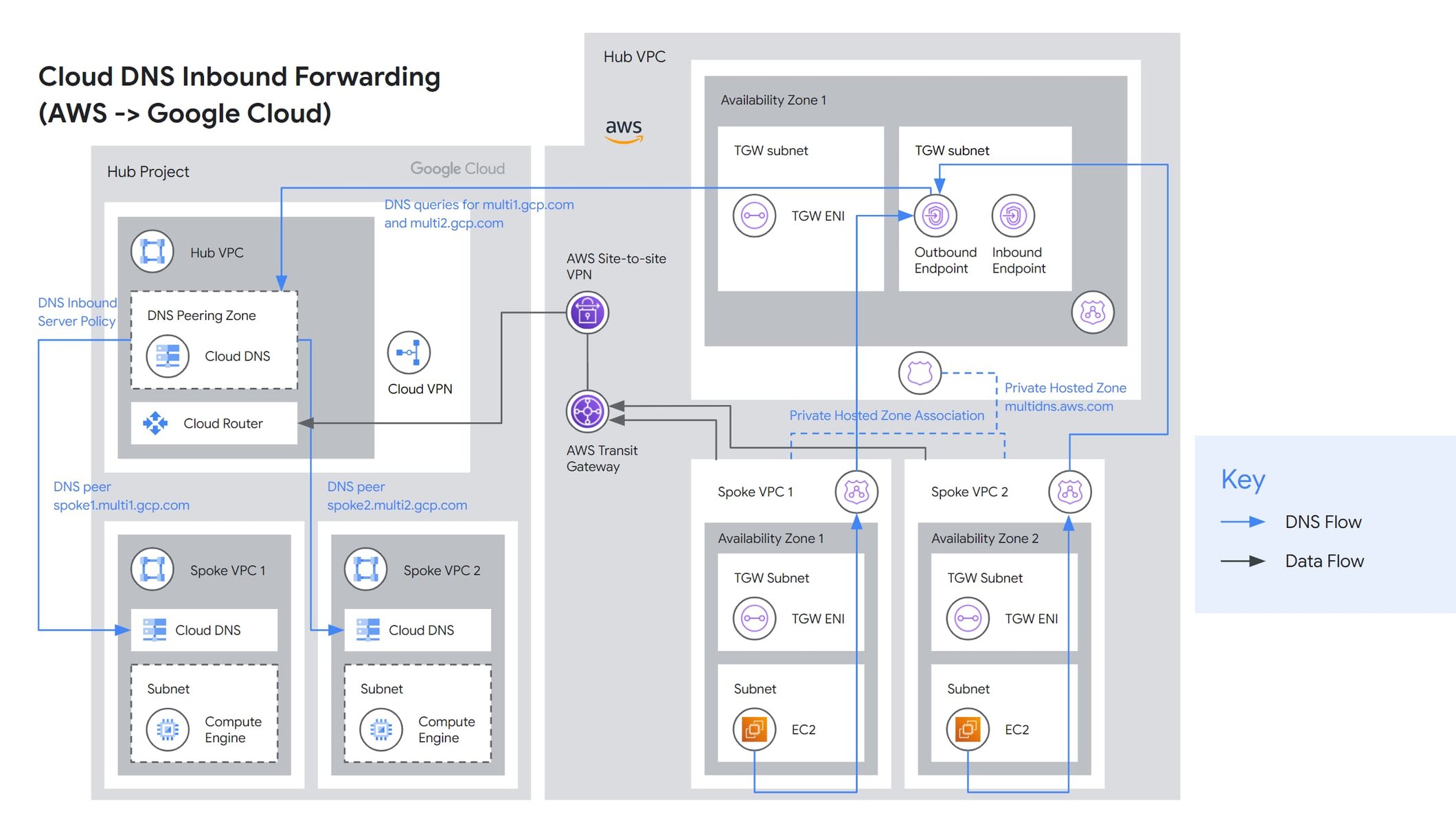Click the Route 53 icon in Availability Zone 1
1456x813 pixels.
click(1093, 312)
